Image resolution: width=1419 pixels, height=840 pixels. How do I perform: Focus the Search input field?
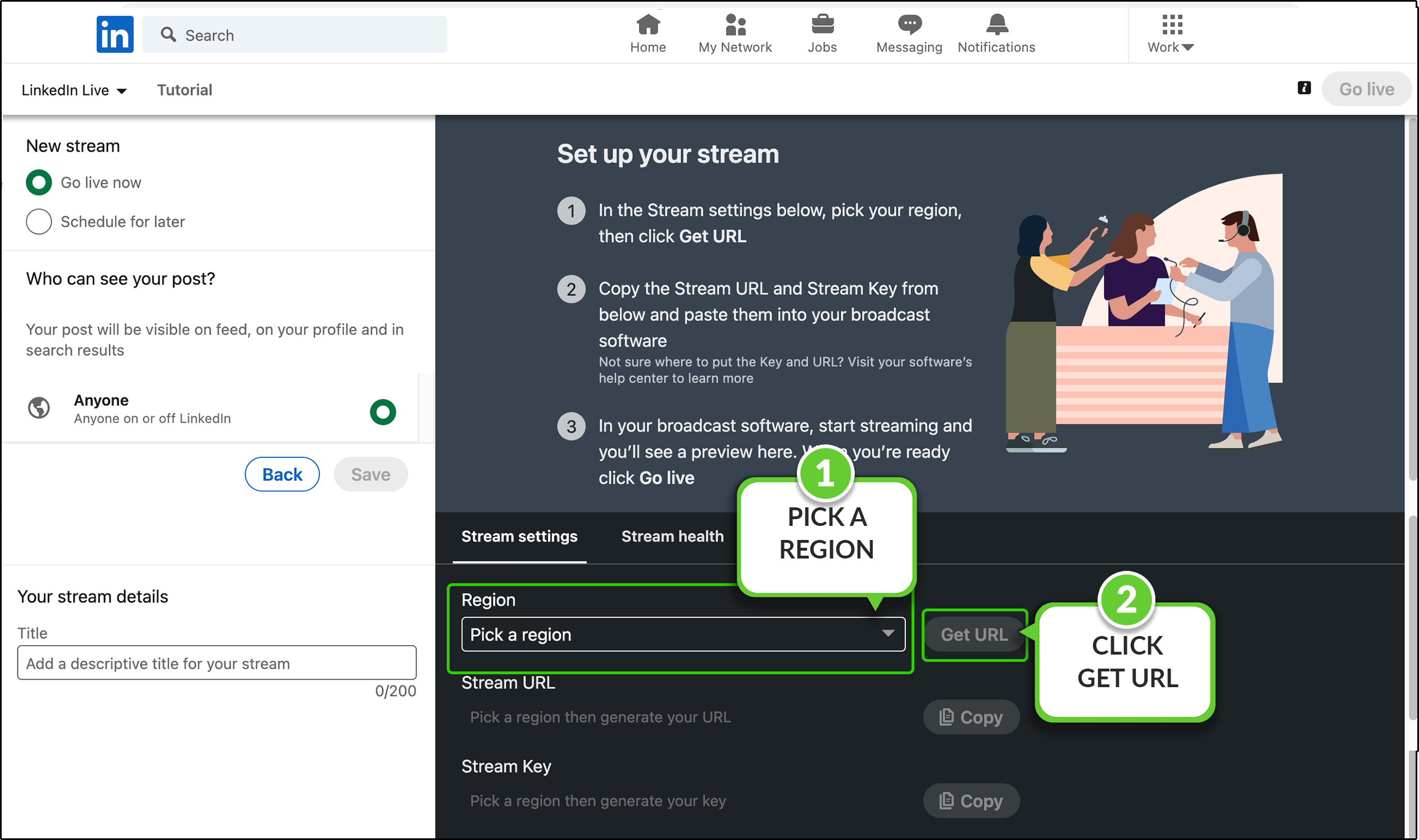[x=295, y=34]
